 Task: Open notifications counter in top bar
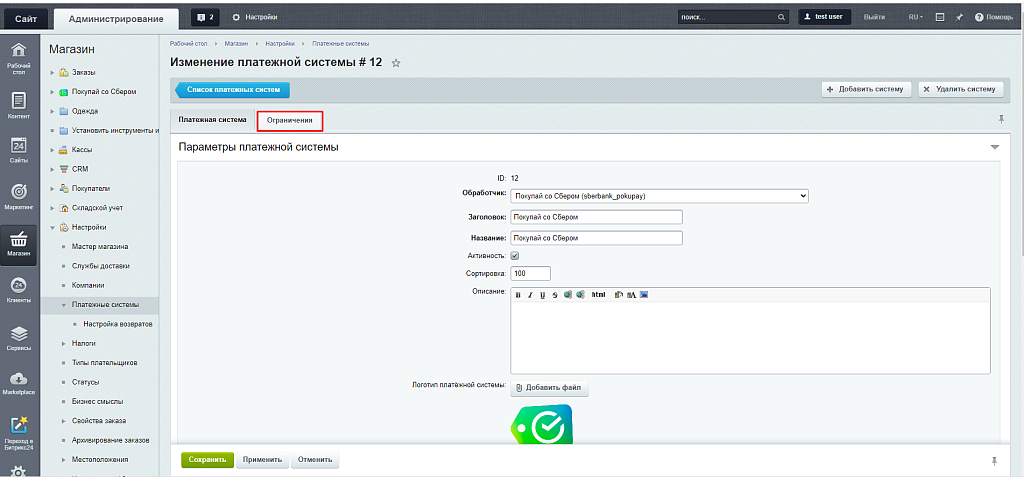click(205, 17)
